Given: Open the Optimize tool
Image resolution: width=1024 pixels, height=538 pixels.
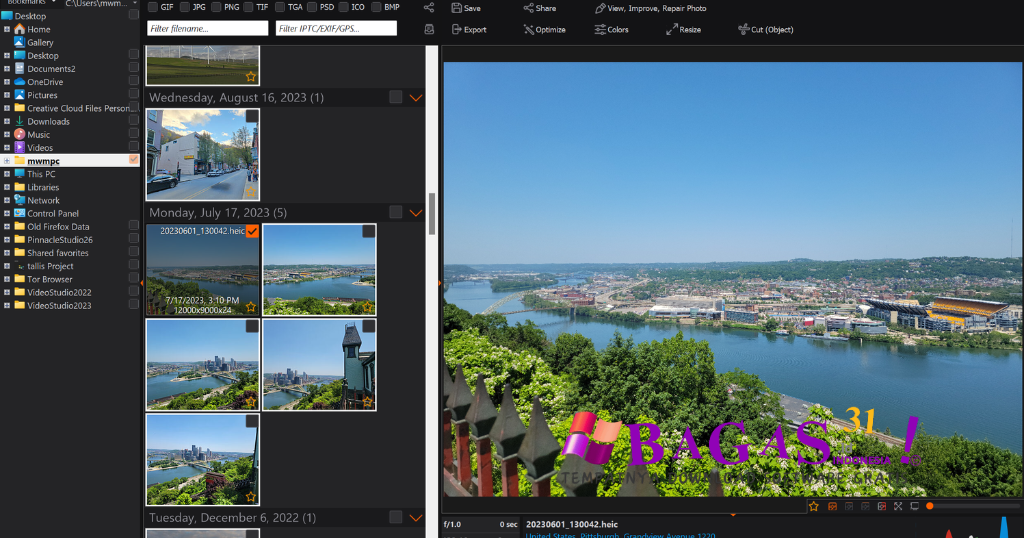Looking at the screenshot, I should [x=544, y=29].
